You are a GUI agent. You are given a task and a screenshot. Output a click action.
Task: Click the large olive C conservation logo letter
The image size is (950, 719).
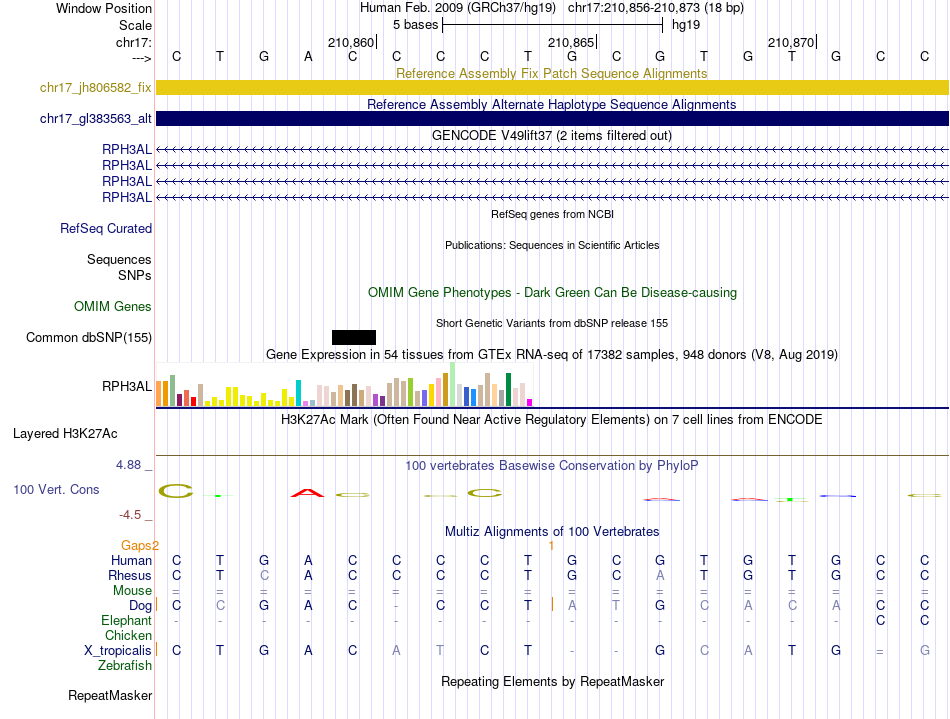point(176,491)
